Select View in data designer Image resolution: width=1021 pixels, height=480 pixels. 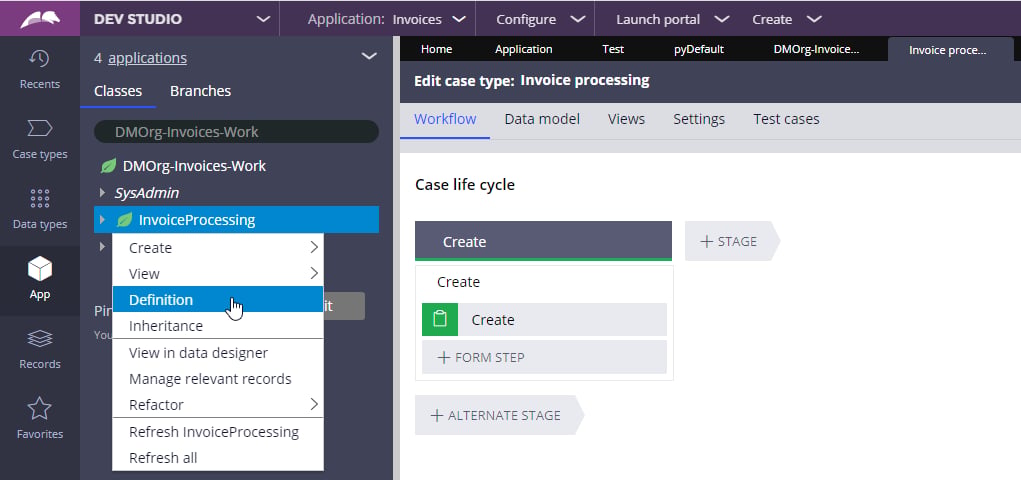(217, 353)
